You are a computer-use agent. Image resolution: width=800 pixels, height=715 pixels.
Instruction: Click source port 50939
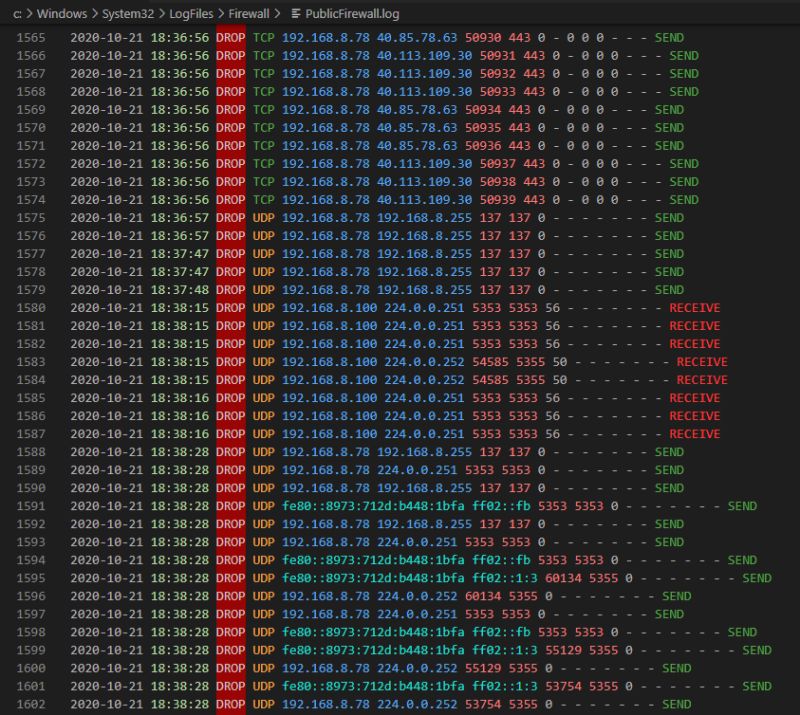(x=497, y=200)
